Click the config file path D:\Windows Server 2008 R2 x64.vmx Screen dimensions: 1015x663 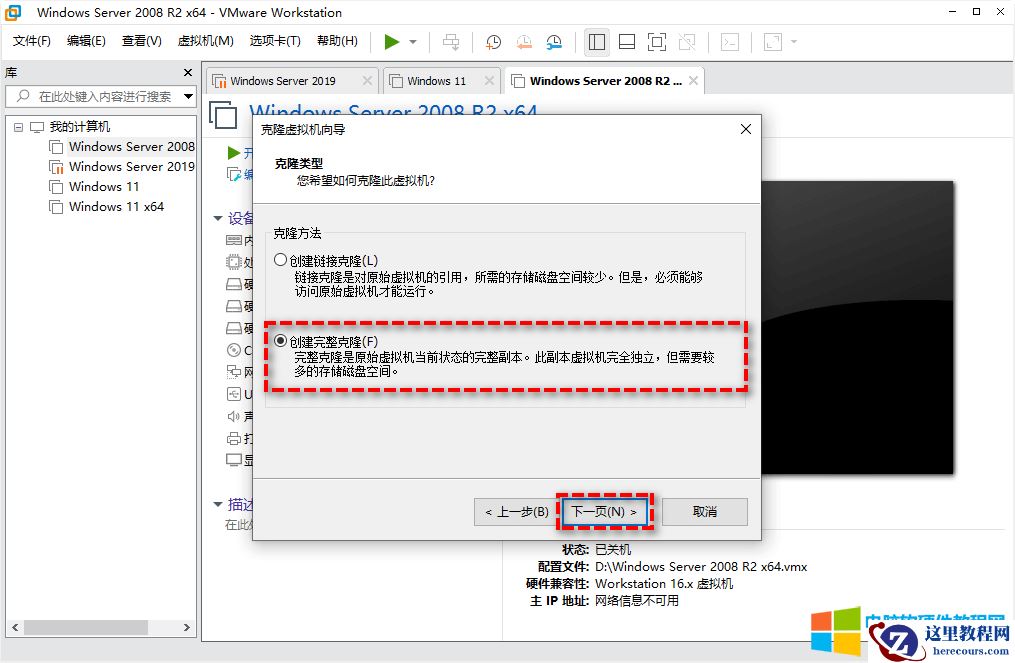pos(700,567)
